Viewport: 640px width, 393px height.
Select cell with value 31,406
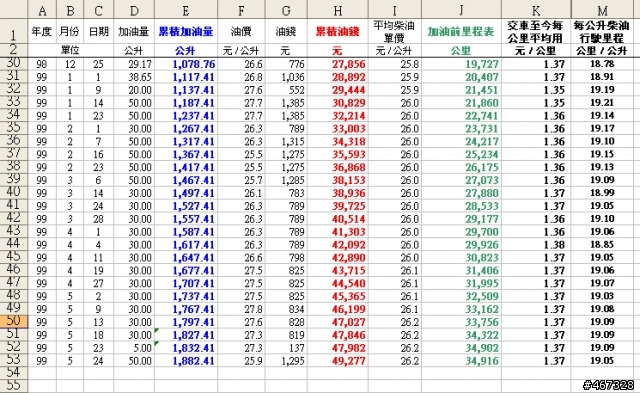(x=461, y=270)
